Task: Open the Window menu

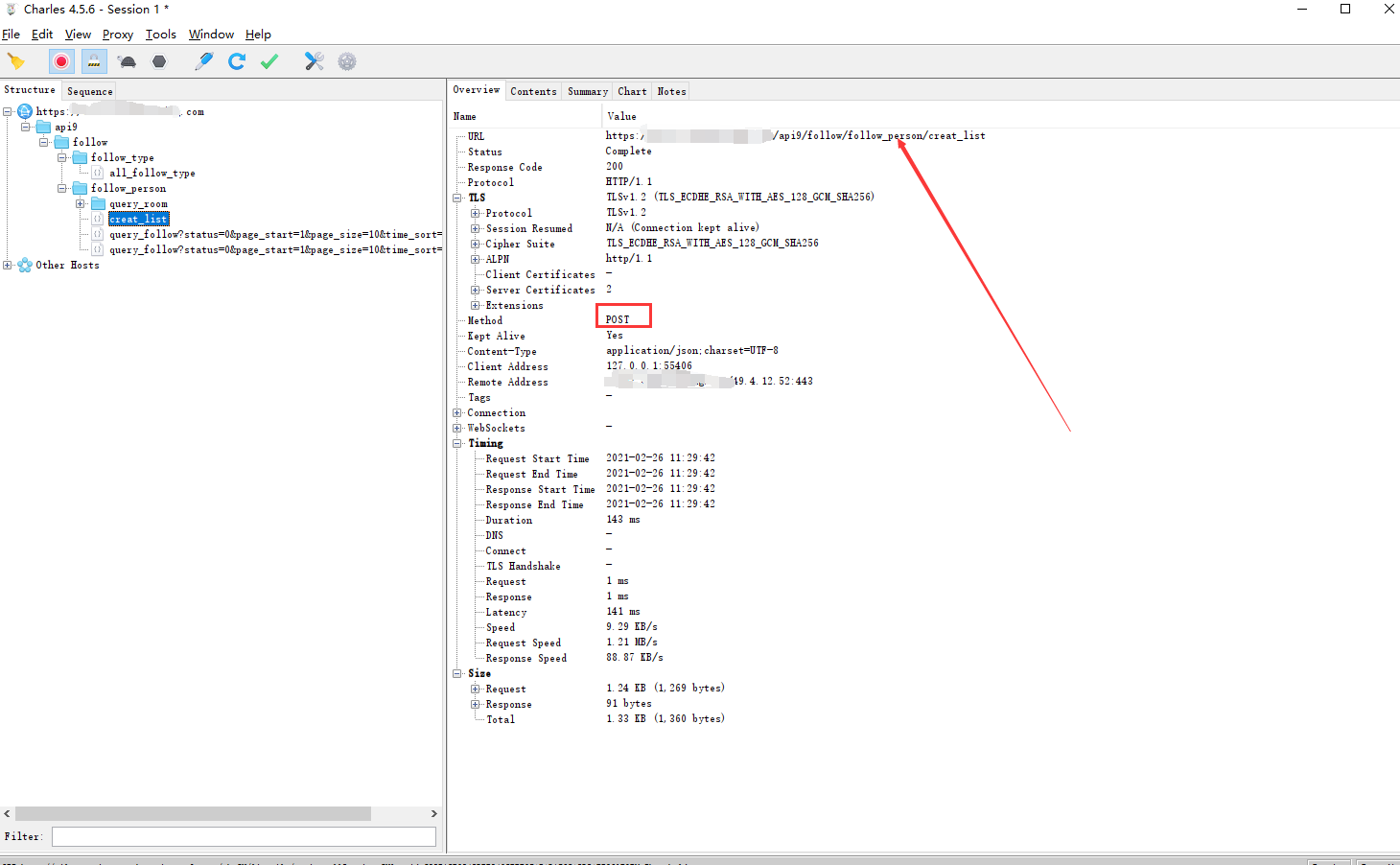Action: 211,34
